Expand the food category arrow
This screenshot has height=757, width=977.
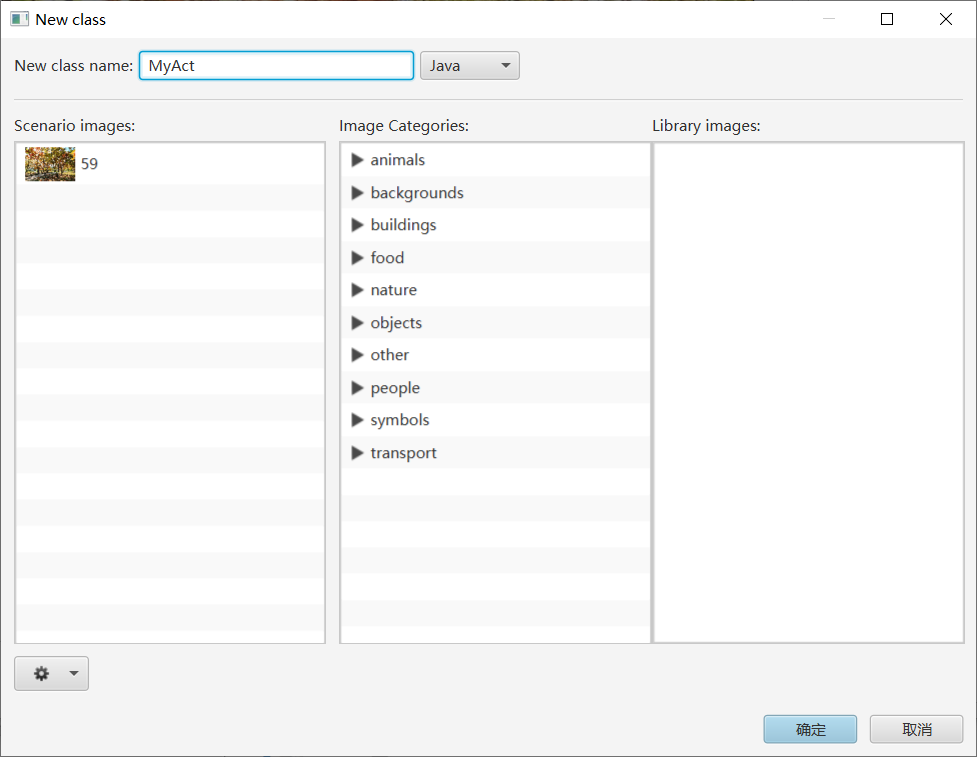coord(357,258)
